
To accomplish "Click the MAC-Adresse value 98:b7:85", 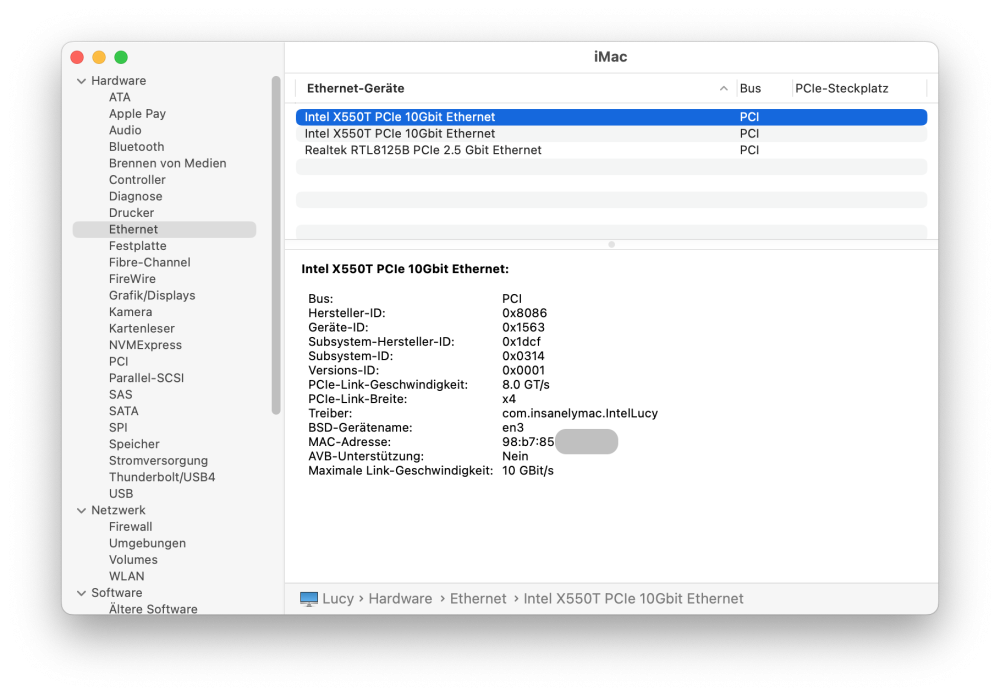I will click(528, 442).
